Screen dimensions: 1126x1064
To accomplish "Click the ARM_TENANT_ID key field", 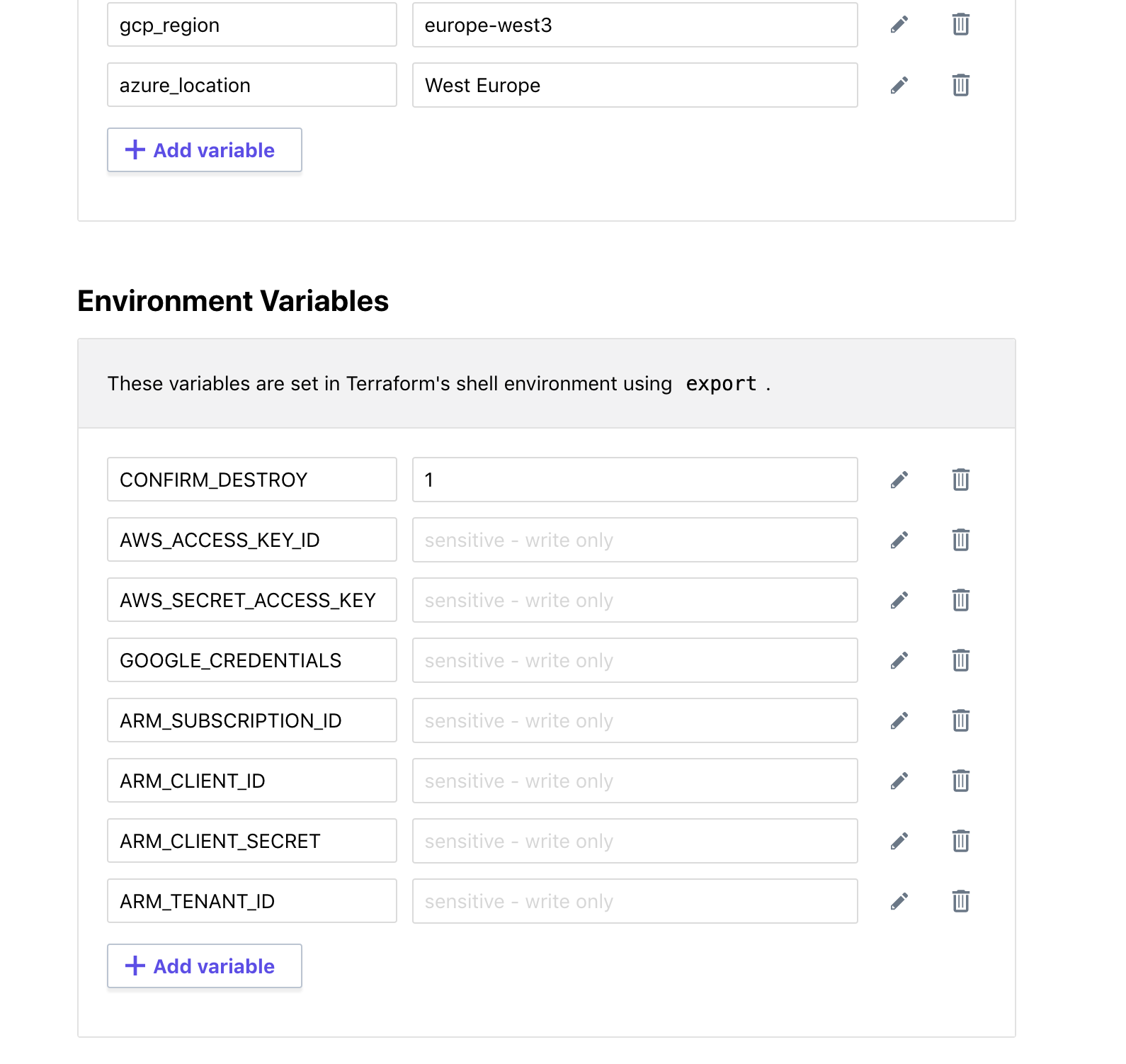I will click(x=252, y=901).
